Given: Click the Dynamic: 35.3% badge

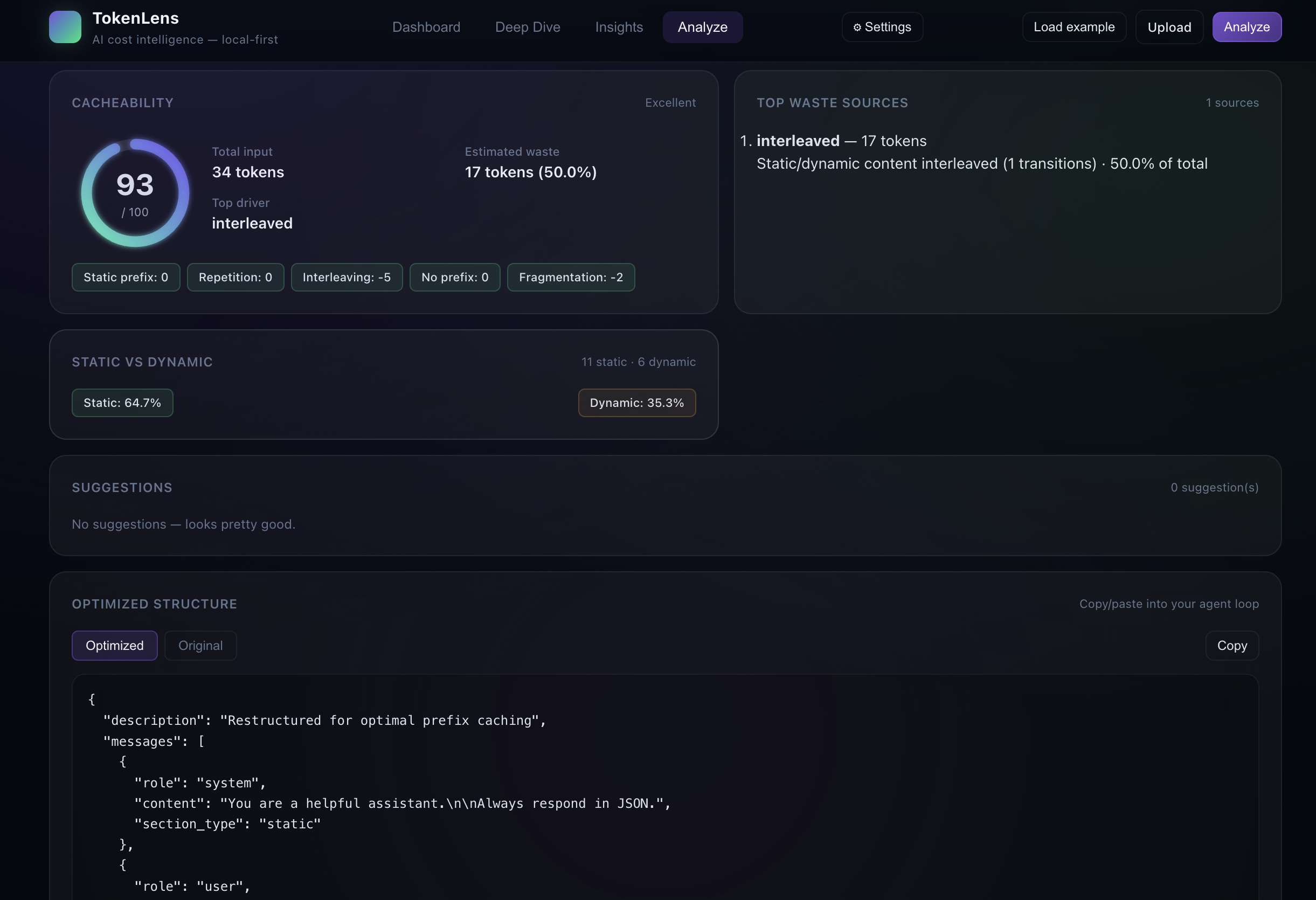Looking at the screenshot, I should 636,403.
